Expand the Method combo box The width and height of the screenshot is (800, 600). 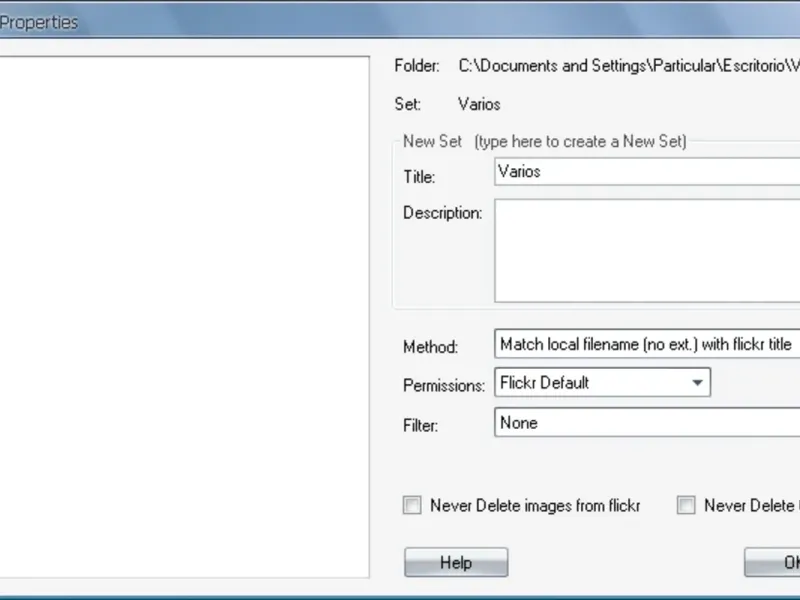tap(647, 344)
